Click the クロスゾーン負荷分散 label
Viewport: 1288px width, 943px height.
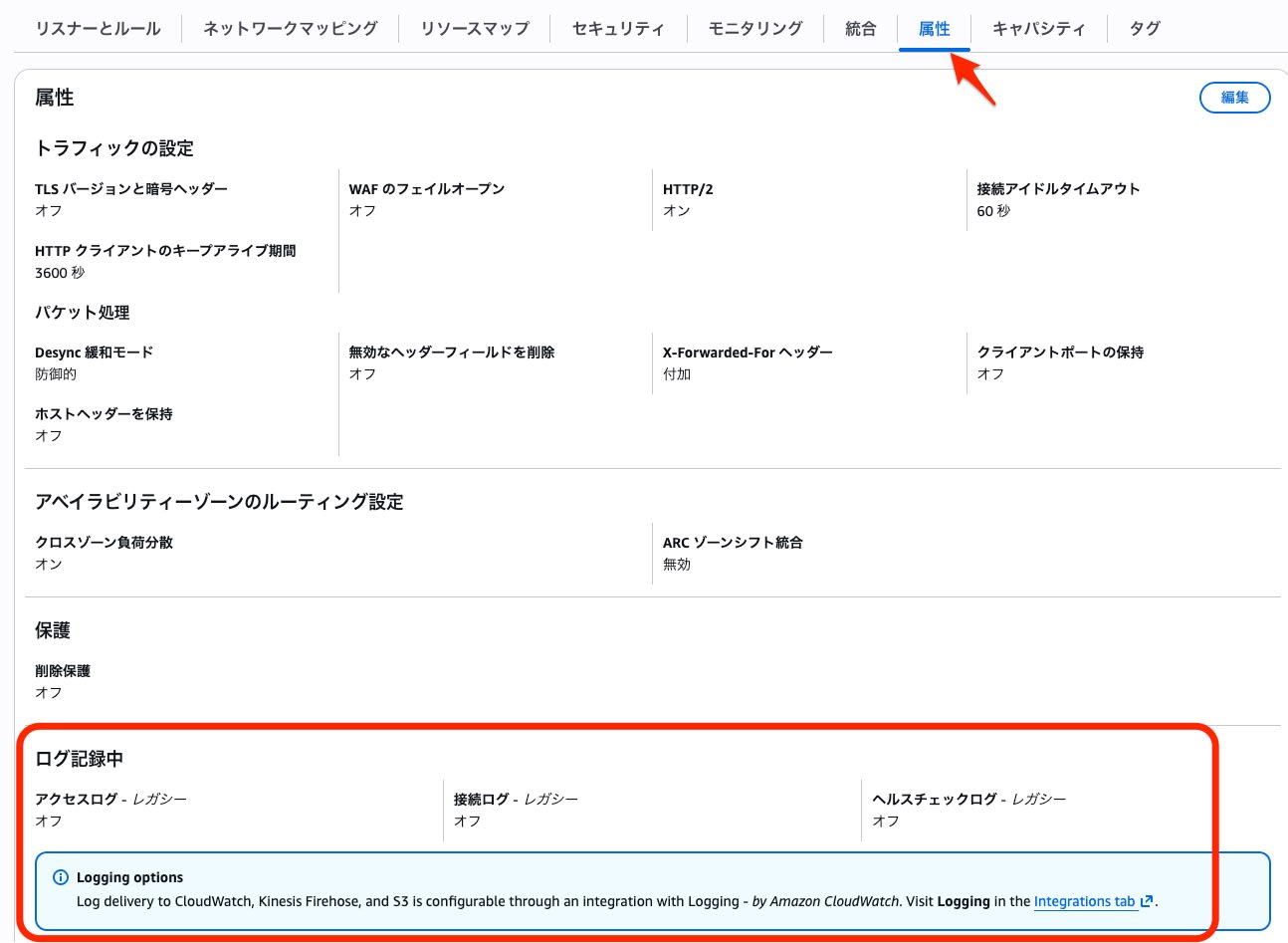click(104, 543)
